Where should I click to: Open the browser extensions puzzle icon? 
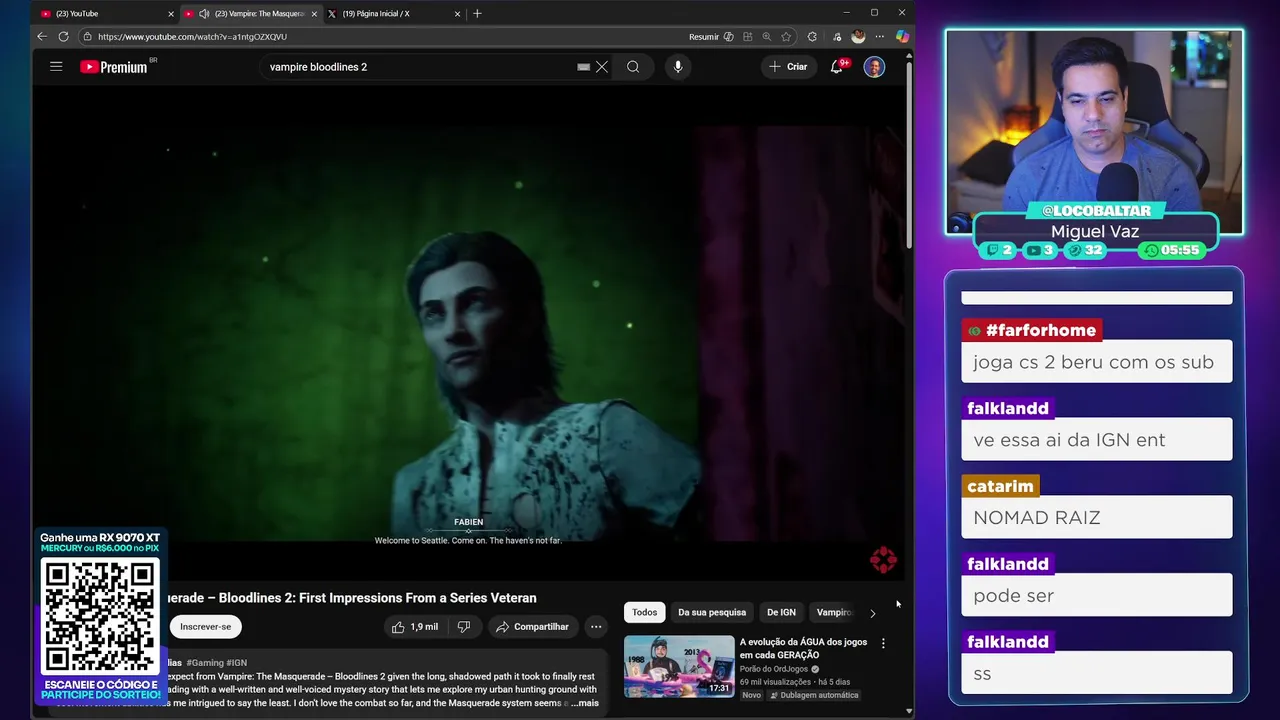point(812,37)
